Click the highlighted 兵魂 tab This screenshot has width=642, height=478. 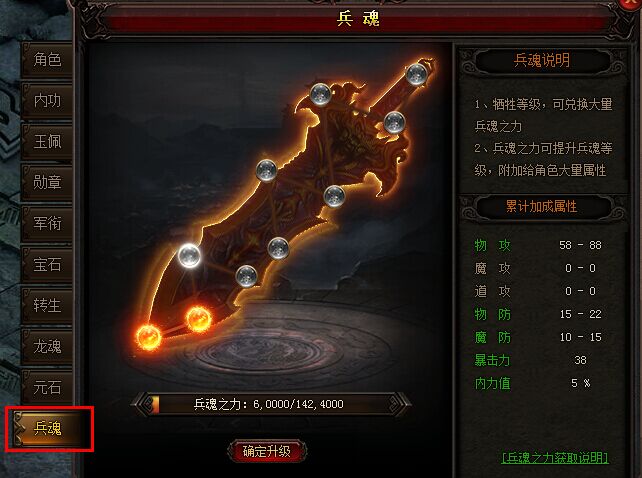coord(50,429)
